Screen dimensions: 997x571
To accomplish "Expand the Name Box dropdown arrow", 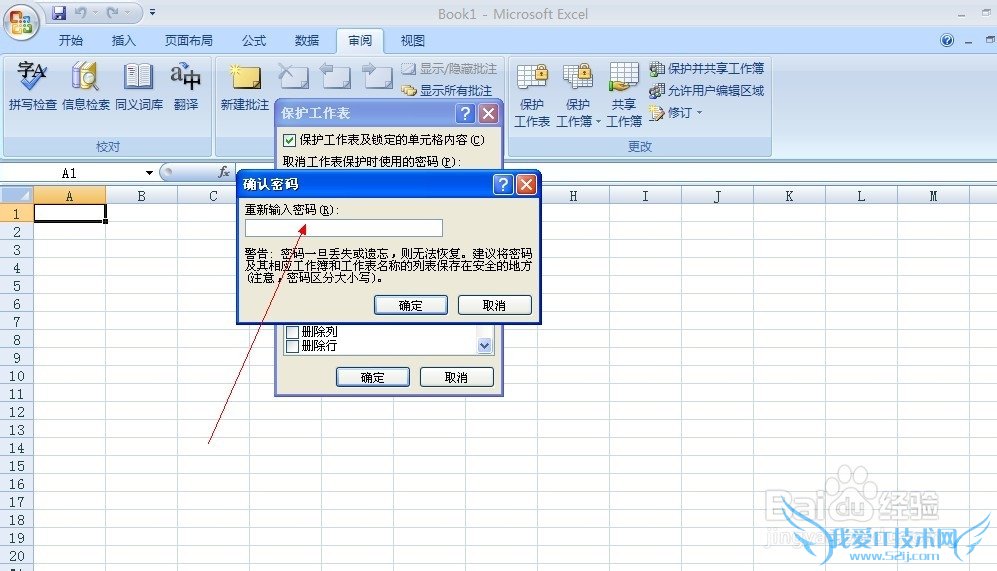I will click(x=149, y=173).
